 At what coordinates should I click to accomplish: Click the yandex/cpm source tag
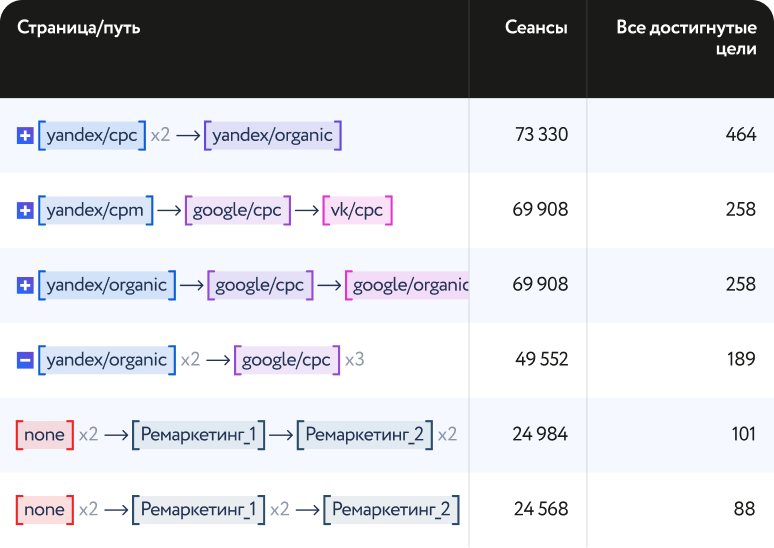pyautogui.click(x=96, y=210)
